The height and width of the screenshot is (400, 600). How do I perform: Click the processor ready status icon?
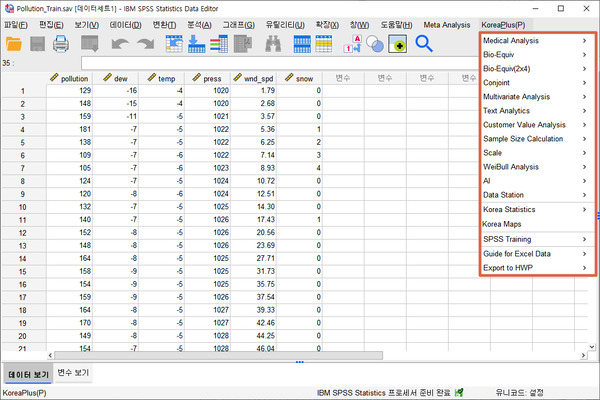pyautogui.click(x=459, y=392)
